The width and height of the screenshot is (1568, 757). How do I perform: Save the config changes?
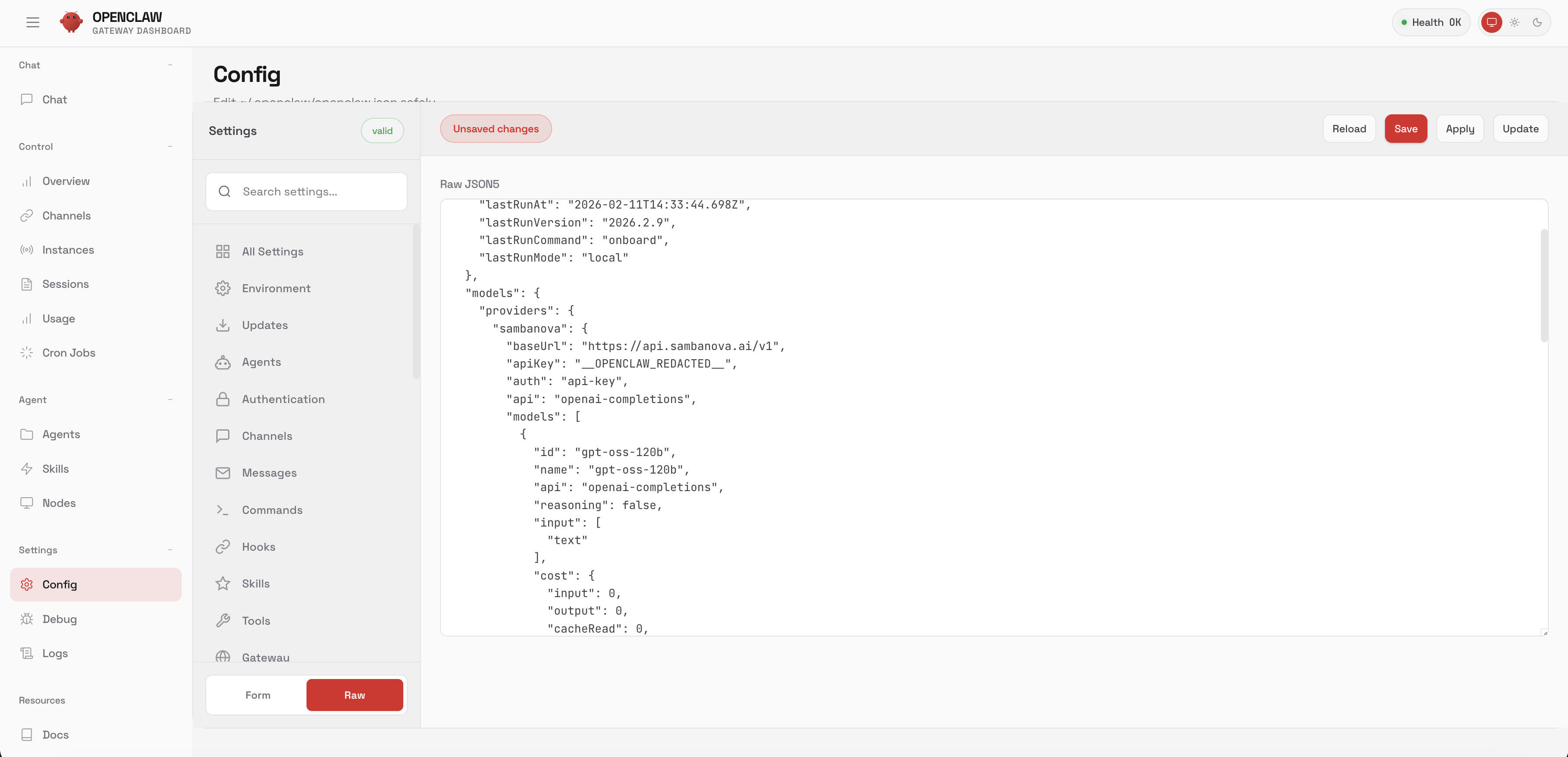(1406, 128)
